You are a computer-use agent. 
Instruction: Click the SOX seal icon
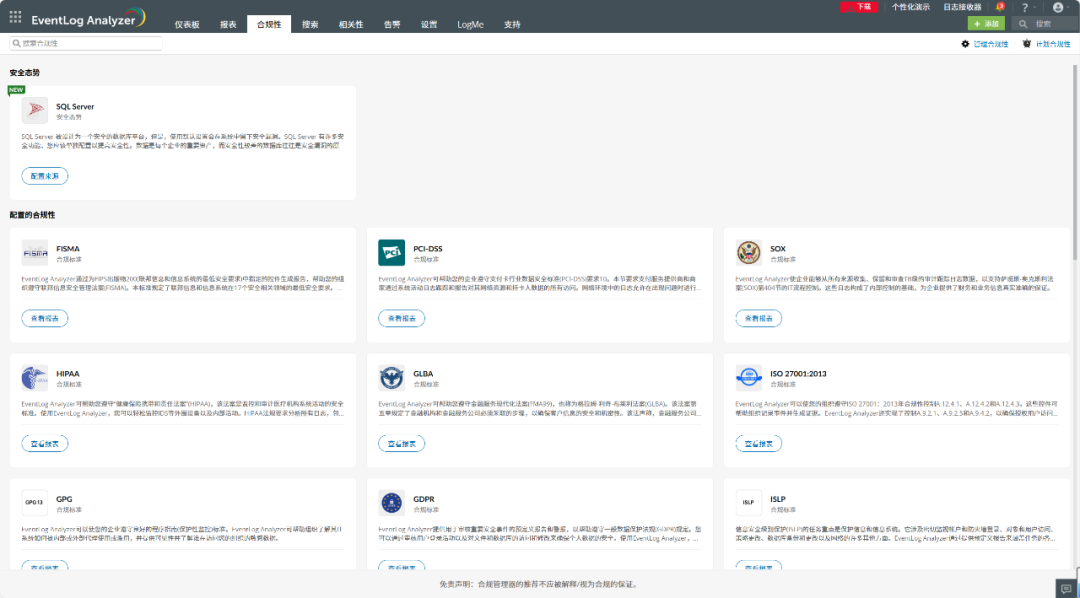(748, 252)
